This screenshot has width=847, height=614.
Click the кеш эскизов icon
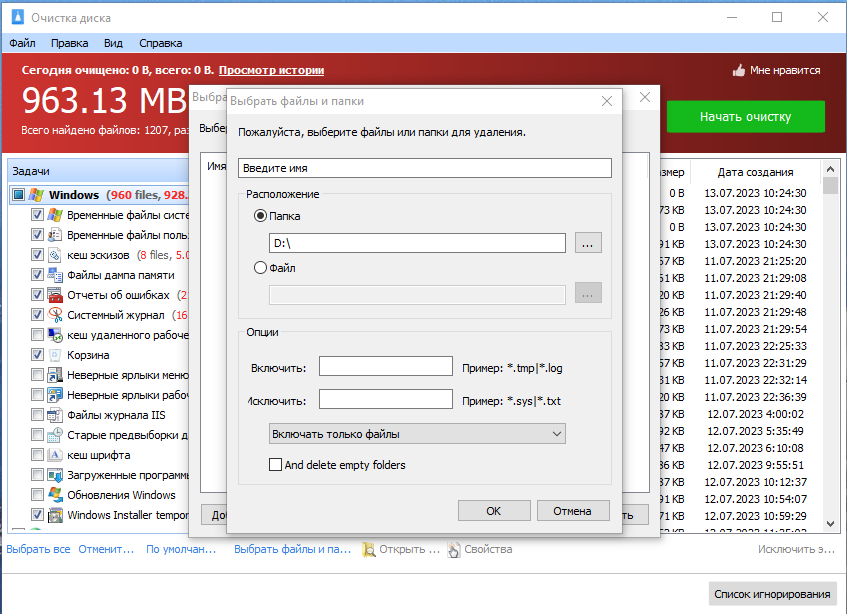(x=55, y=255)
